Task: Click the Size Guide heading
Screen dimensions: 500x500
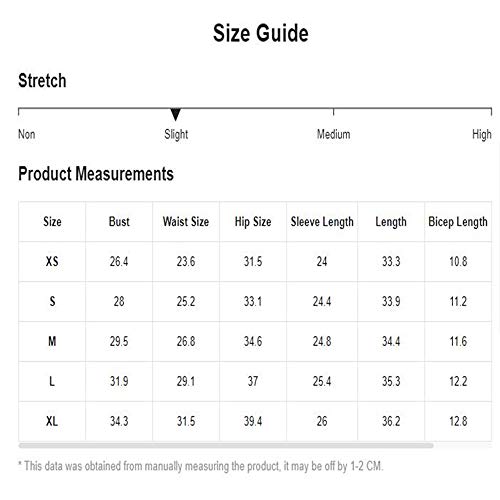Action: [261, 33]
